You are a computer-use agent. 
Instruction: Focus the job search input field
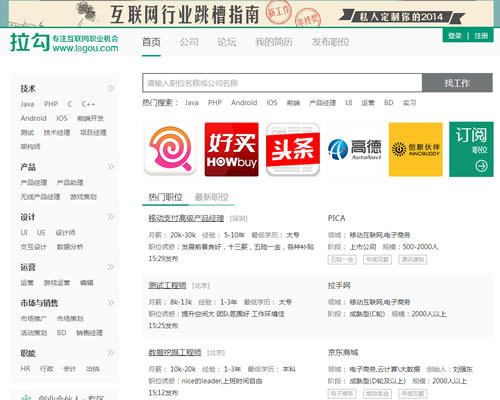coord(282,83)
